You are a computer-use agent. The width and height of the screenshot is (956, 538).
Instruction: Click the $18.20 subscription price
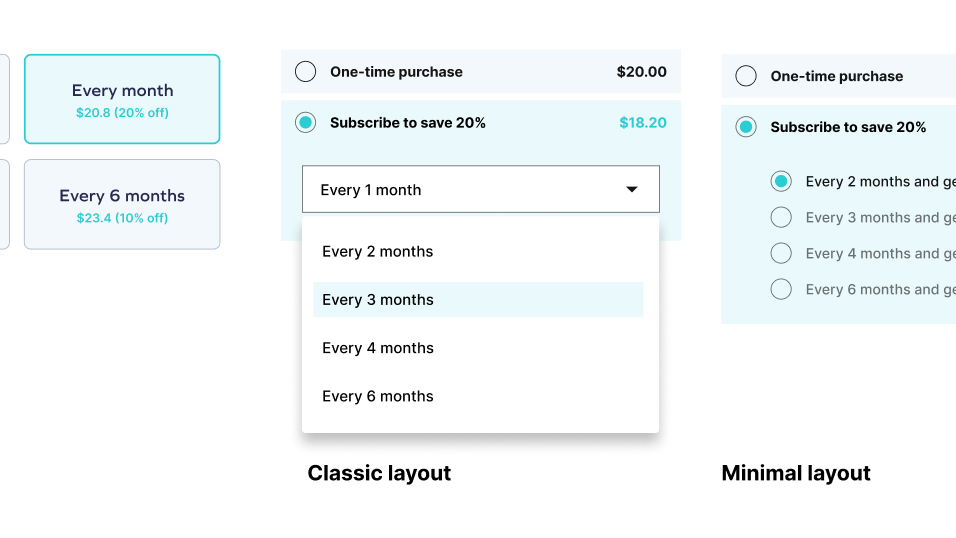pyautogui.click(x=643, y=123)
